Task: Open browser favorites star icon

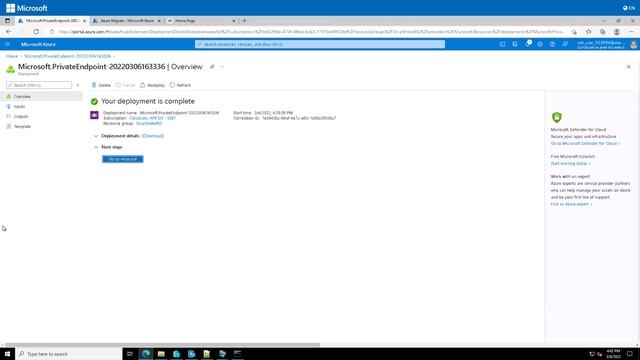Action: pyautogui.click(x=589, y=31)
